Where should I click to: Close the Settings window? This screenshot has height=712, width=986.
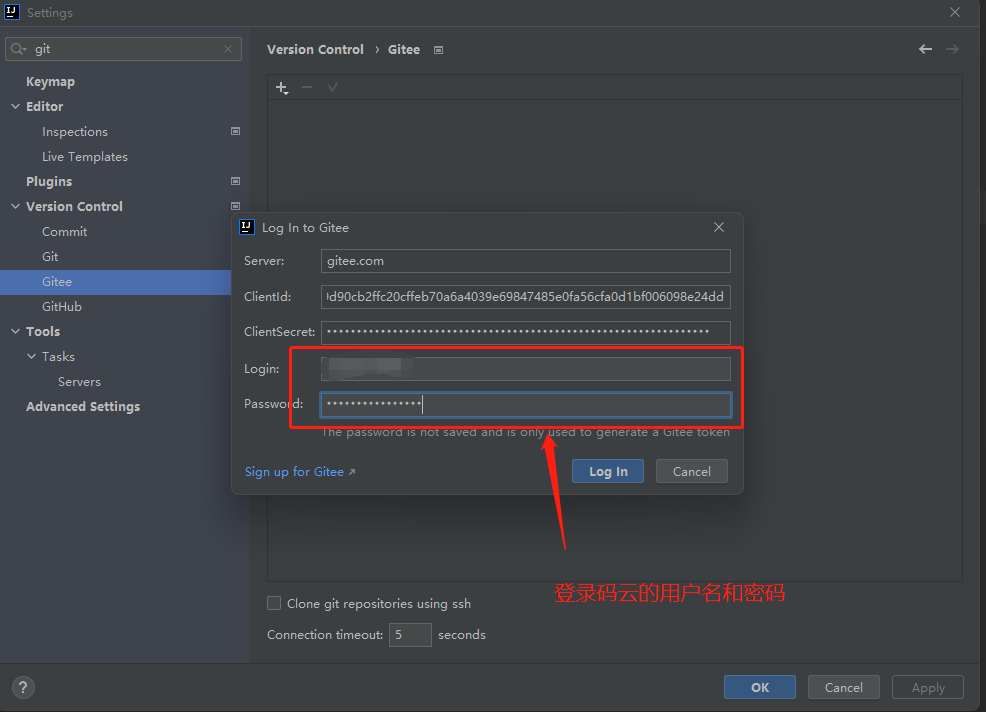click(x=955, y=12)
